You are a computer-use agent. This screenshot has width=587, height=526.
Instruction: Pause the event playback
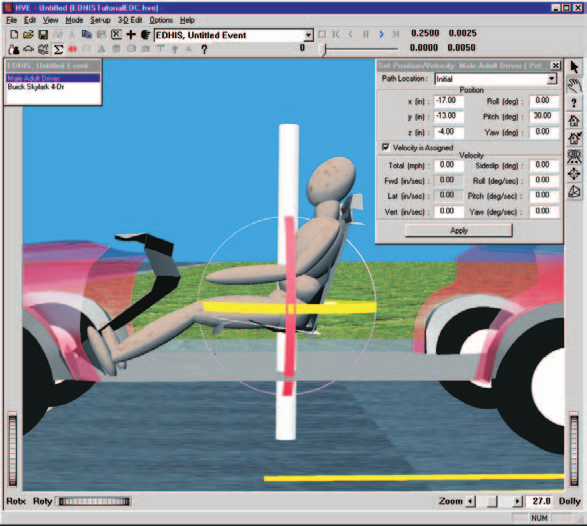pyautogui.click(x=366, y=34)
